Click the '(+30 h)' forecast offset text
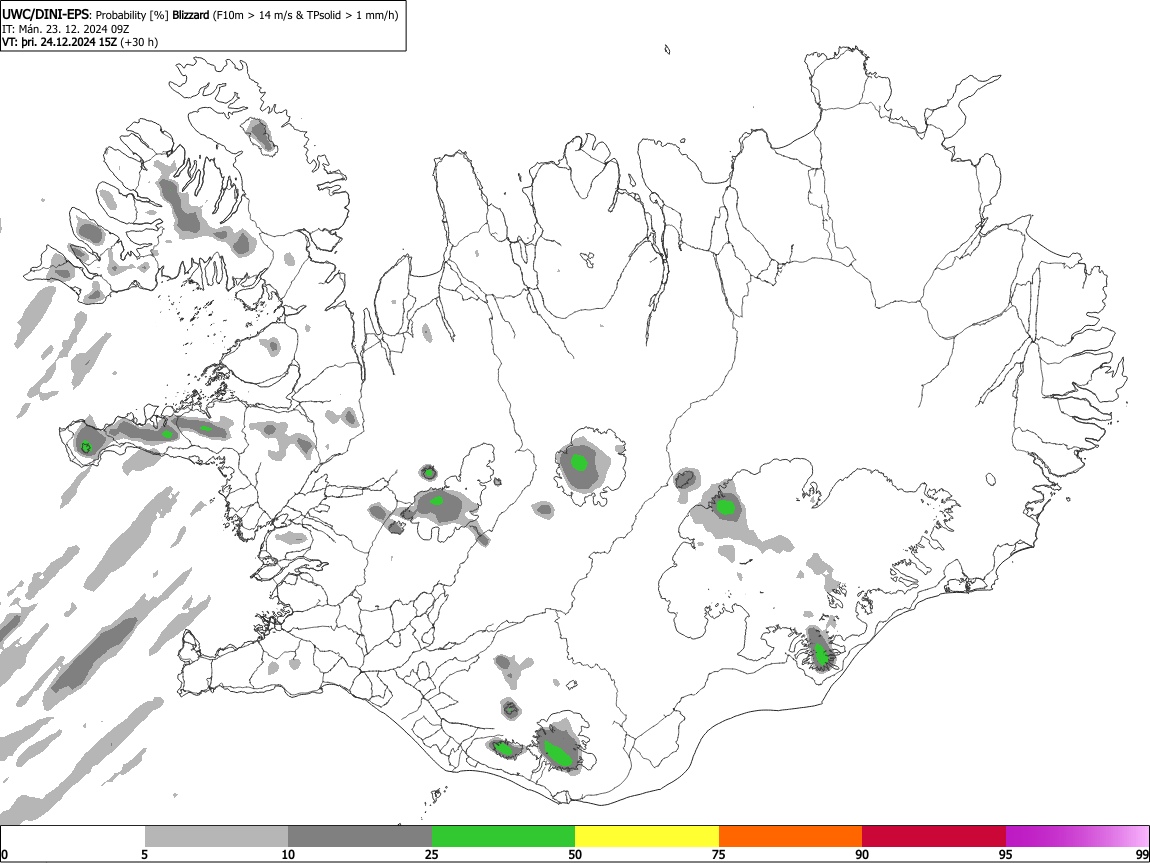 (x=139, y=42)
